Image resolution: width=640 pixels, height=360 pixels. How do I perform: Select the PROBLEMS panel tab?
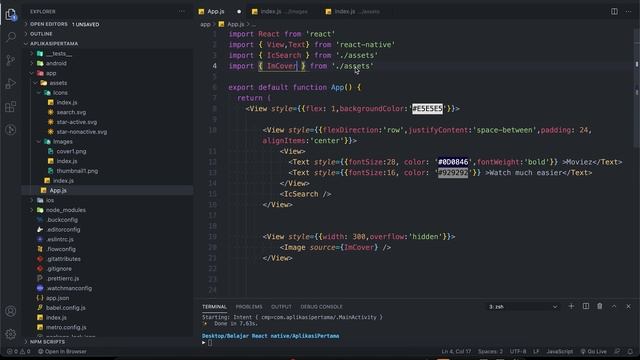[249, 307]
